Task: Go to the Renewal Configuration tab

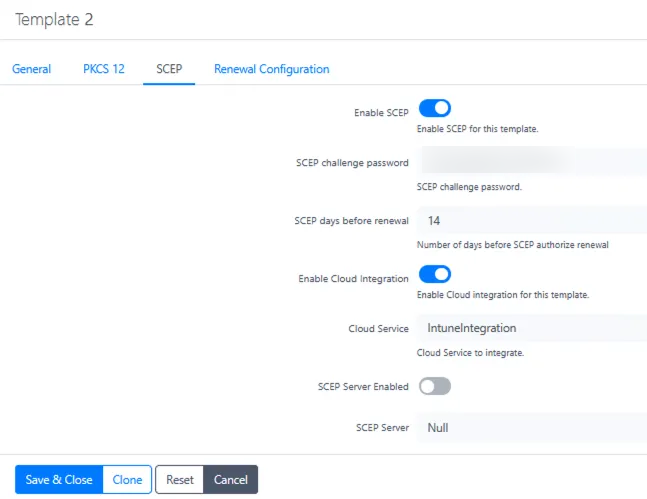Action: 271,69
